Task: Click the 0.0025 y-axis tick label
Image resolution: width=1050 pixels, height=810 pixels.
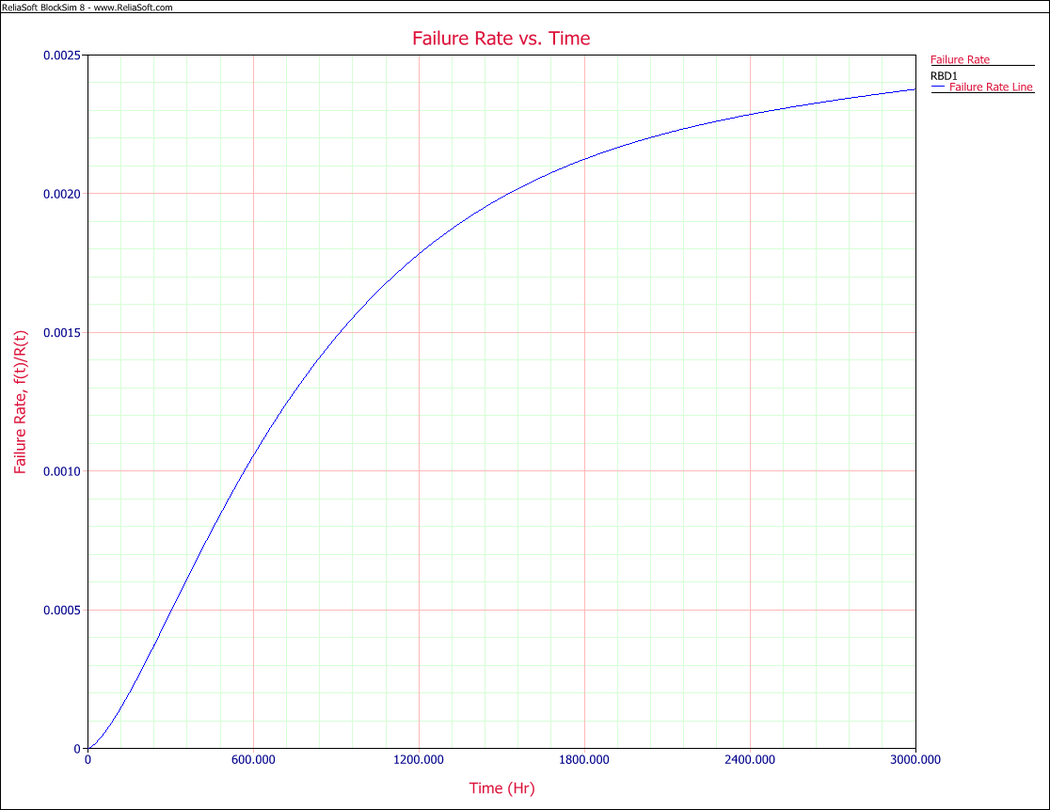Action: (60, 55)
